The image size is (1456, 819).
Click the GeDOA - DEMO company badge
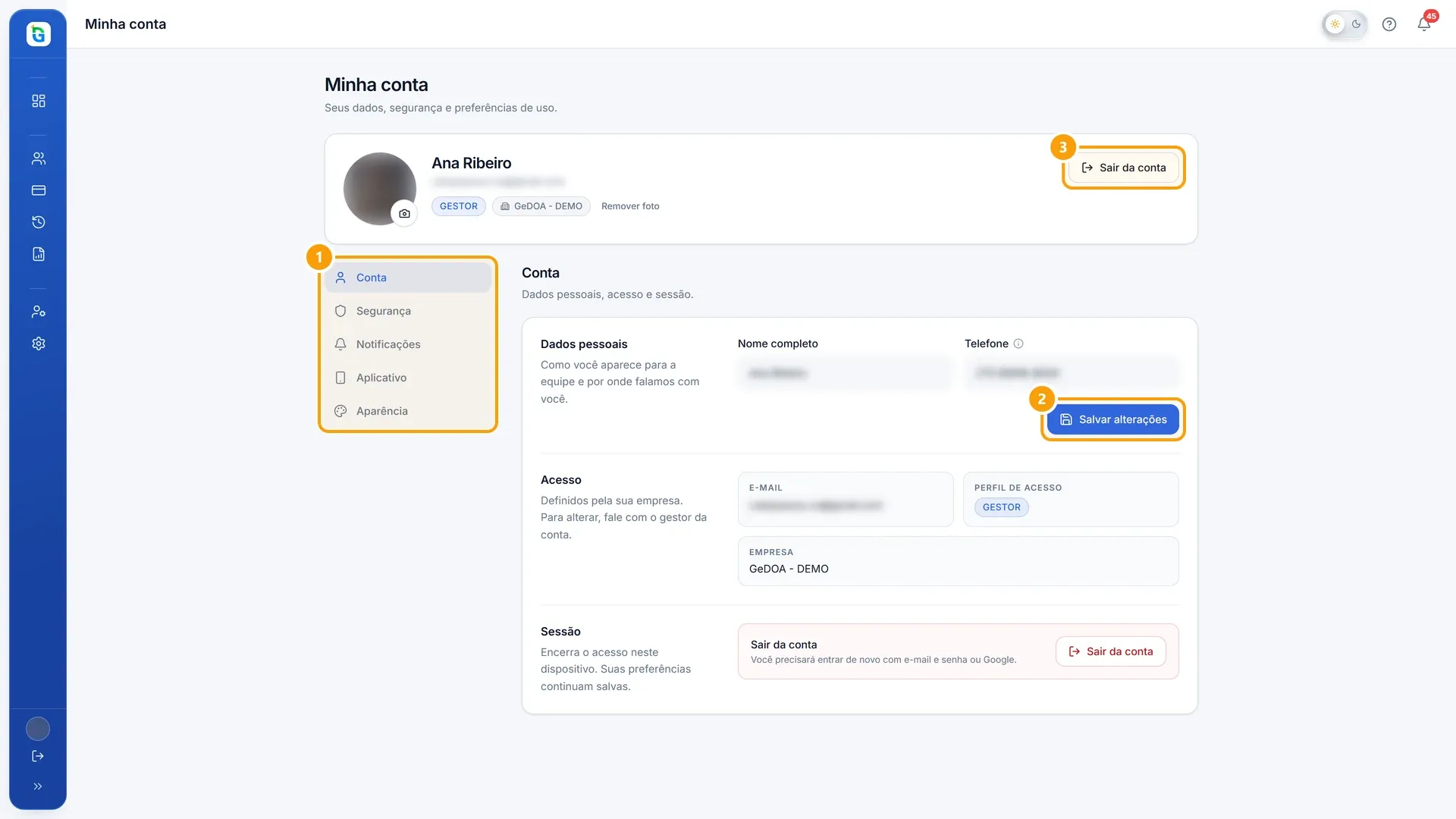point(541,206)
